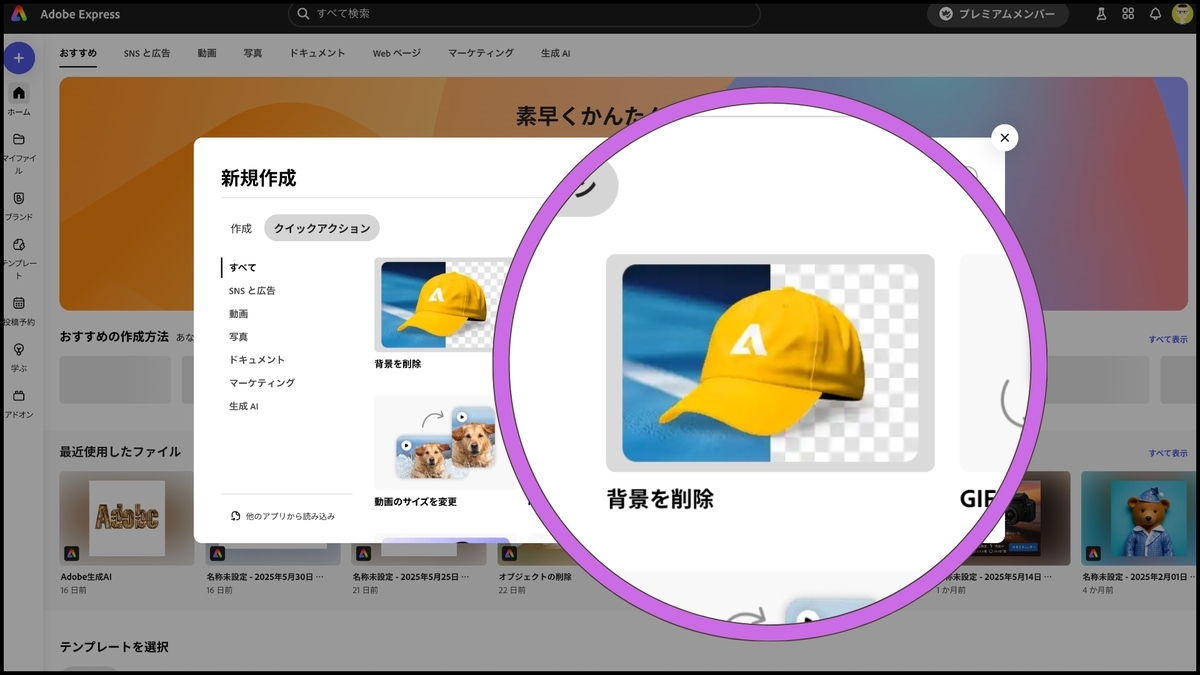Open 学ぶ lightbulb icon in sidebar
Screen dimensions: 1200x675
(x=19, y=349)
